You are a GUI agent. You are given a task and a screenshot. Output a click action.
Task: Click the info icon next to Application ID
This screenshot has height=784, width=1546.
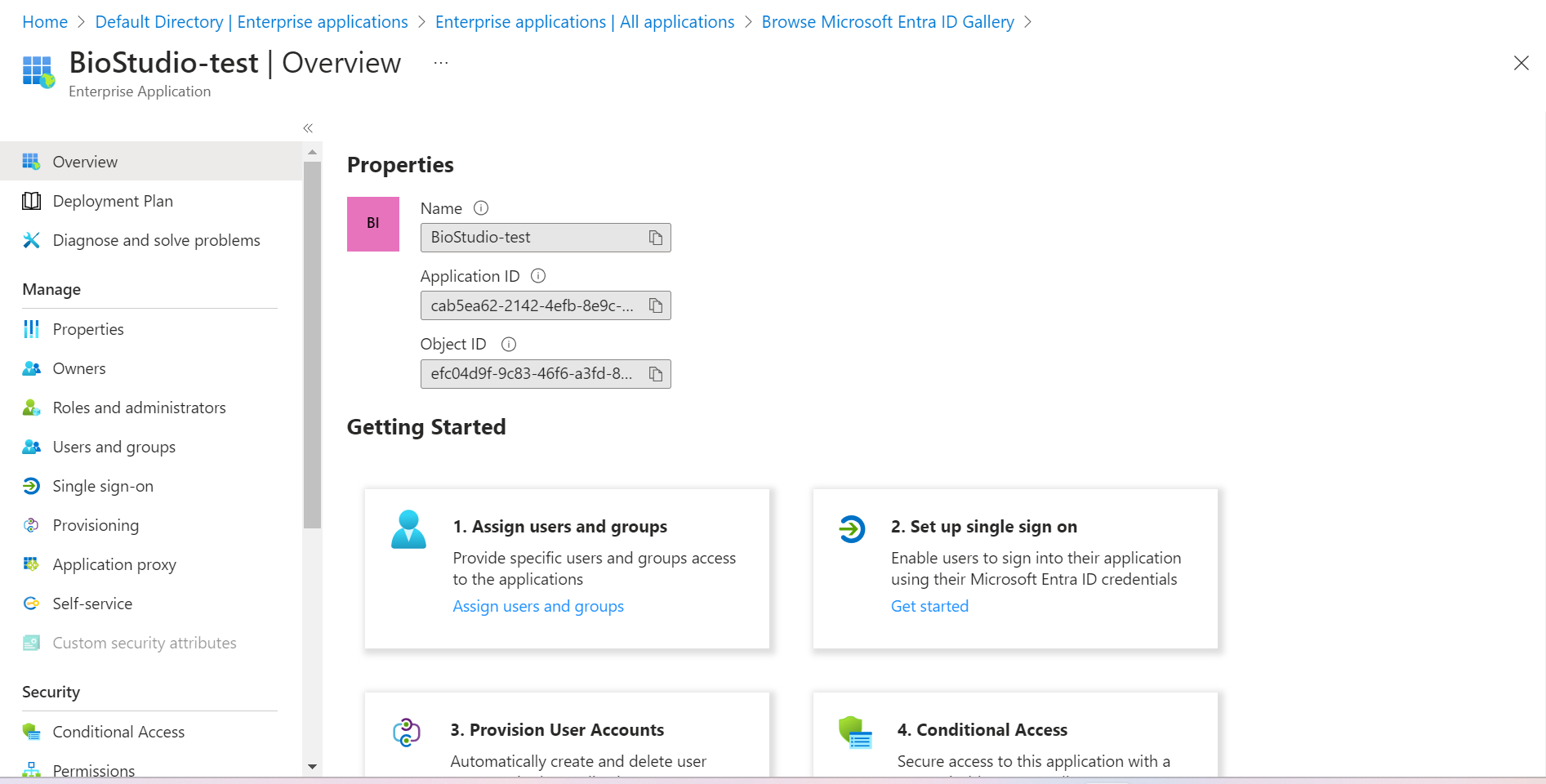(538, 276)
